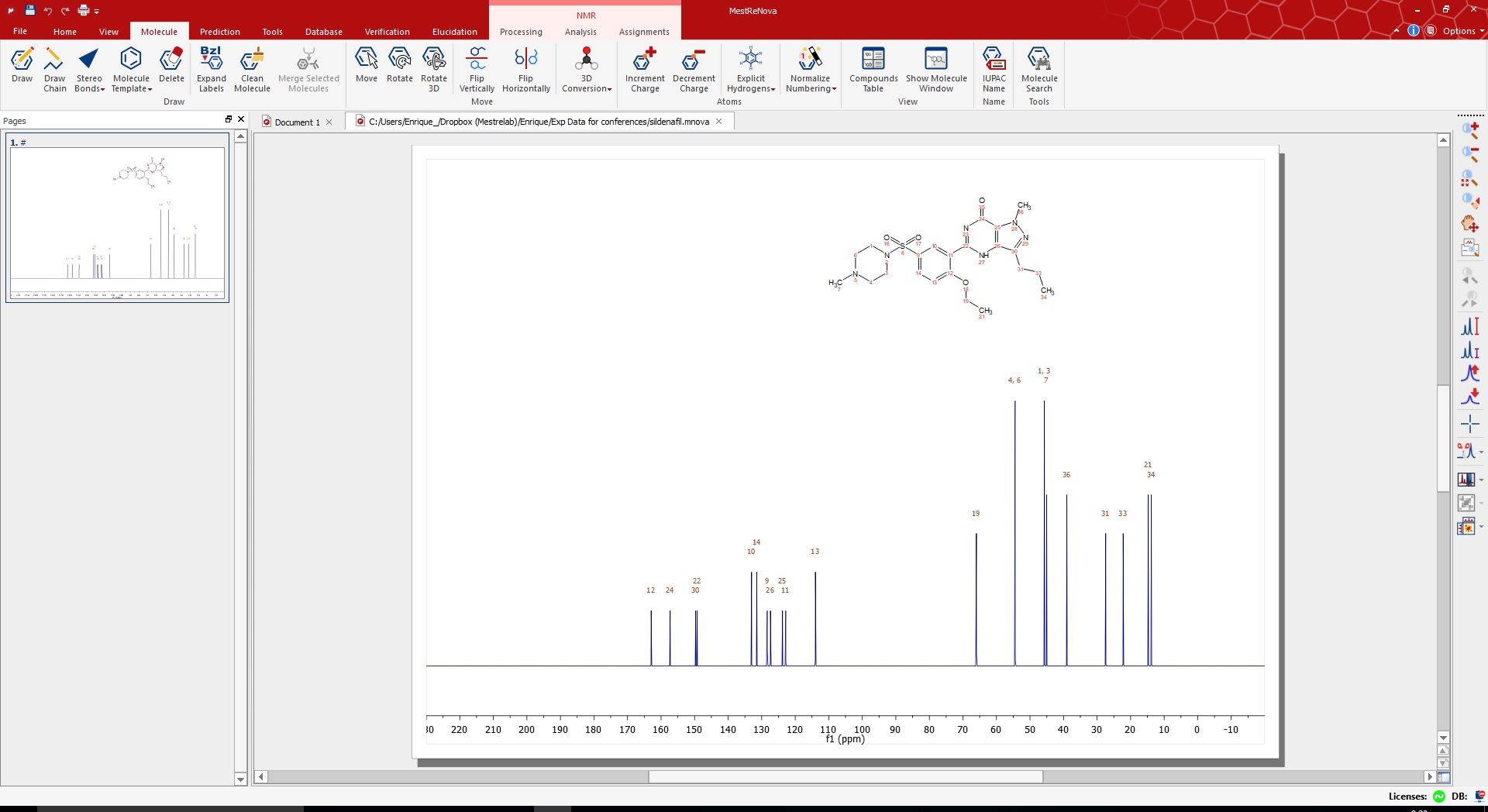Generate the IUPAC Name

click(994, 70)
